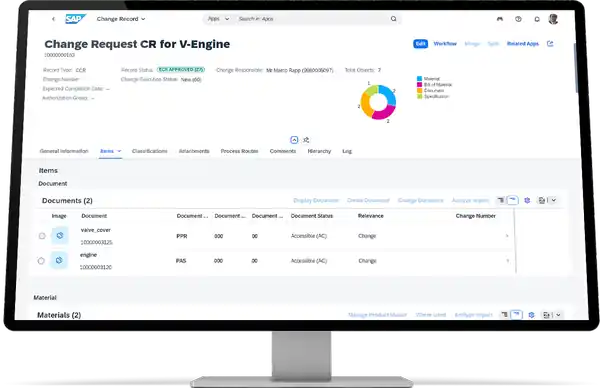Switch to the Process Routes tab
Screen dimensions: 600x388
pos(239,151)
